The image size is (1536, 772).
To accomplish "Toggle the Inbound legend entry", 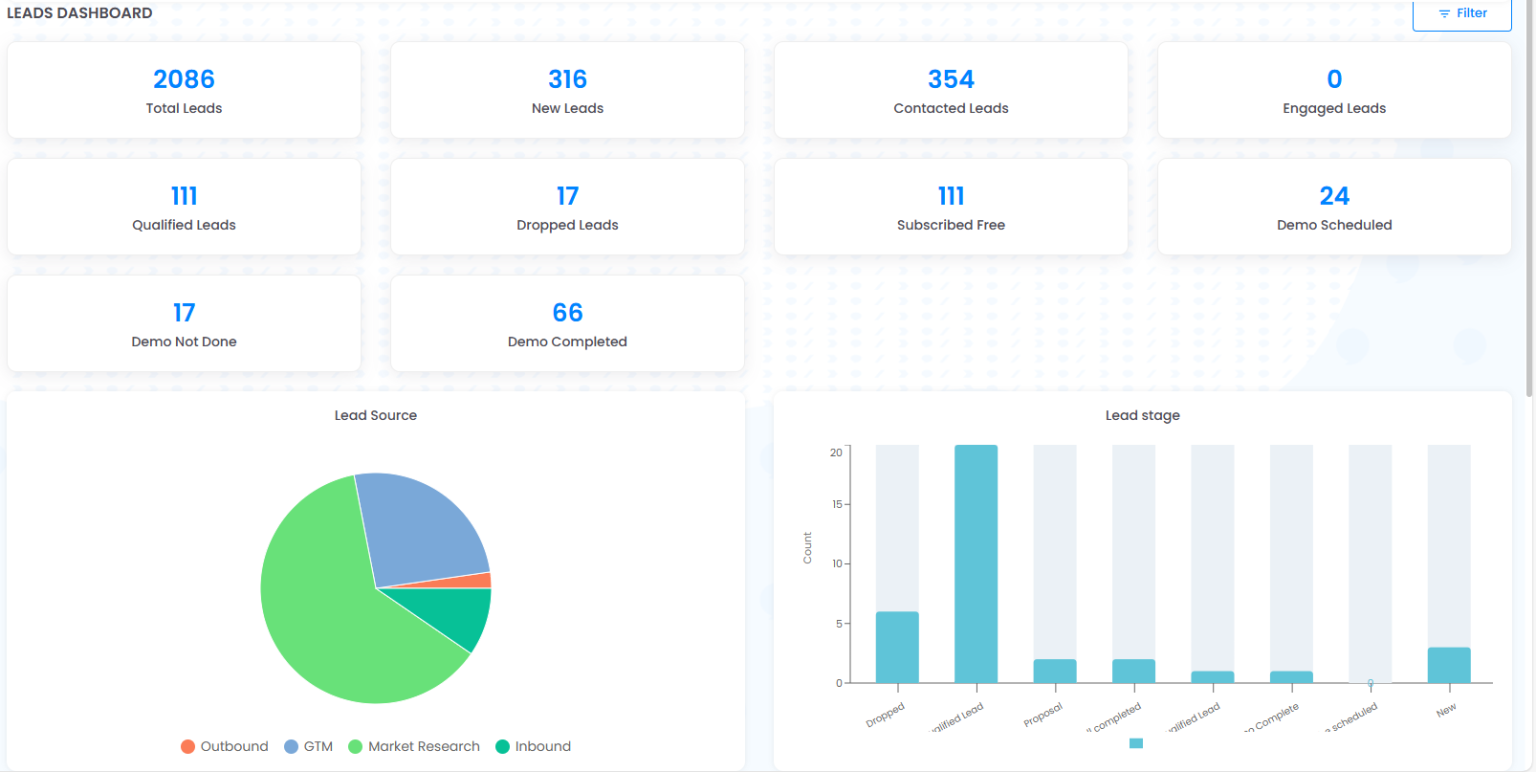I will click(x=531, y=746).
